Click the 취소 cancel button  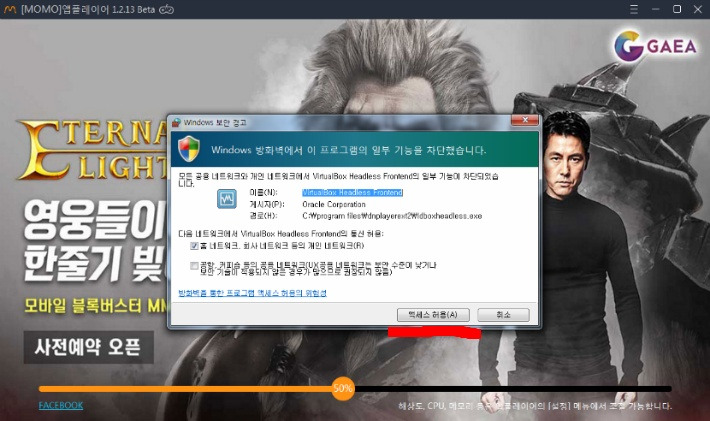[503, 315]
